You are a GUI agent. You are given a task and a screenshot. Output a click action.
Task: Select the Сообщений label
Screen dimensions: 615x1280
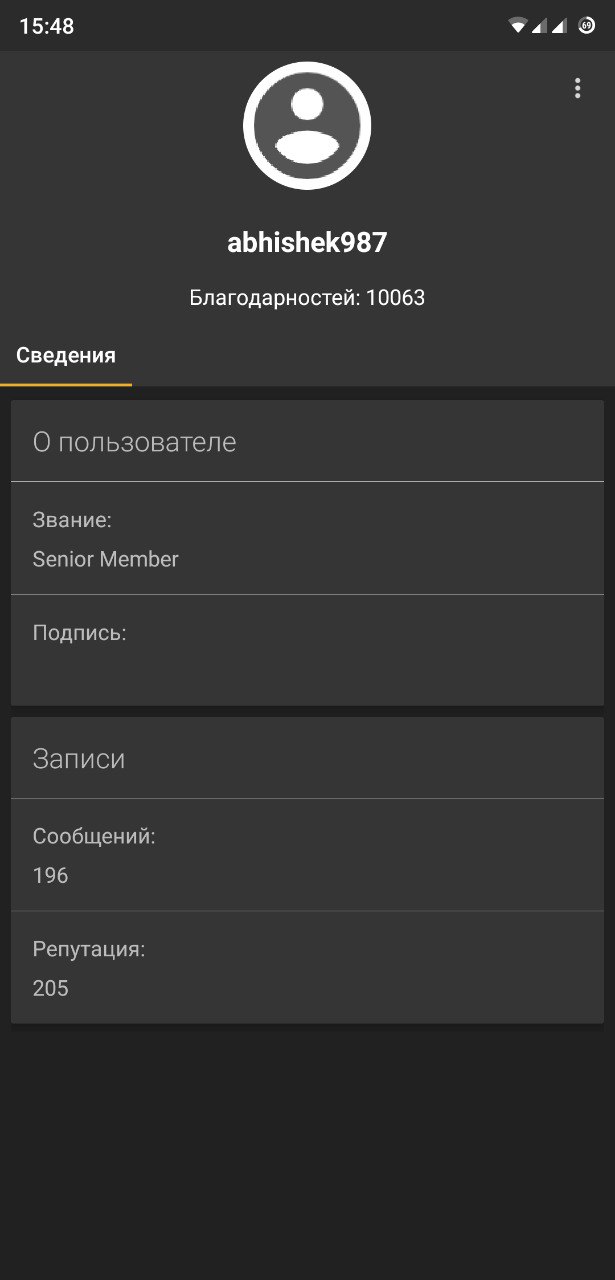coord(94,836)
